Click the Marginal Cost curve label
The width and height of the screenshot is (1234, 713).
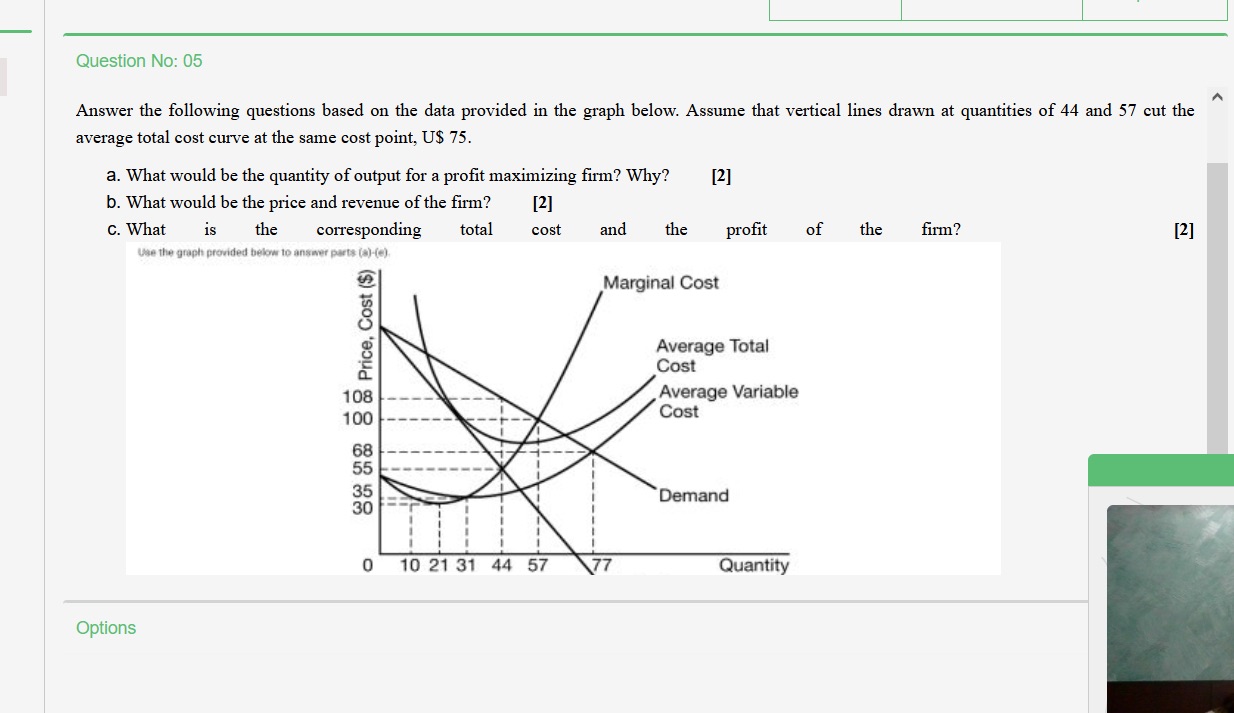(660, 283)
